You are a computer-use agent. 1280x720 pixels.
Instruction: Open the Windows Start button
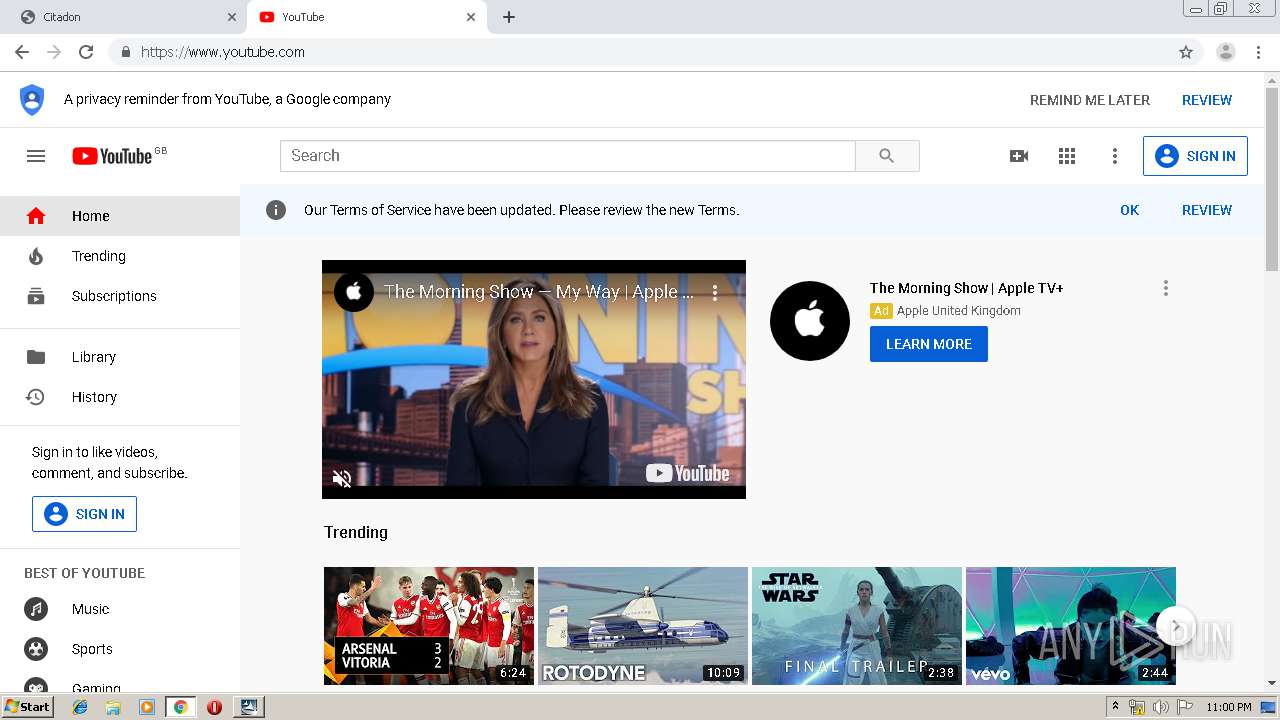coord(28,707)
